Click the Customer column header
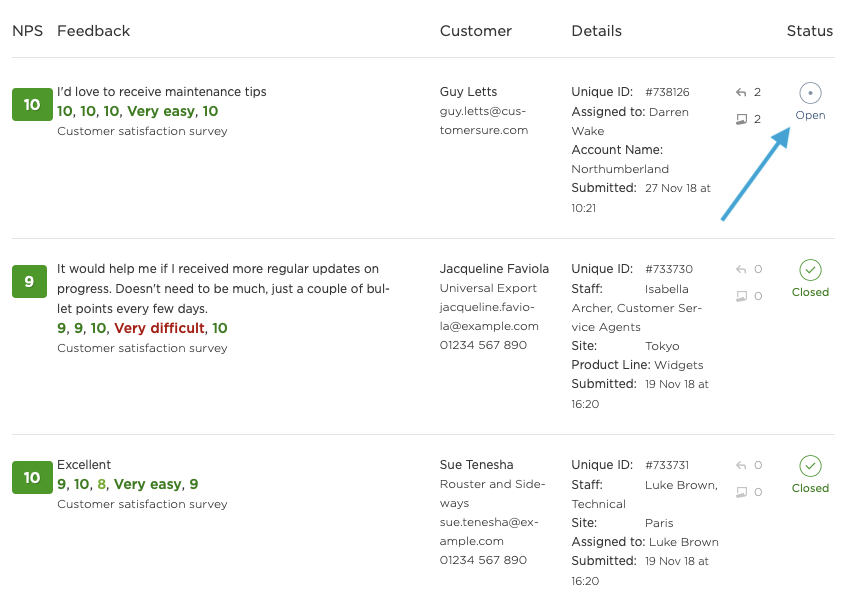Viewport: 848px width, 608px height. pos(475,31)
